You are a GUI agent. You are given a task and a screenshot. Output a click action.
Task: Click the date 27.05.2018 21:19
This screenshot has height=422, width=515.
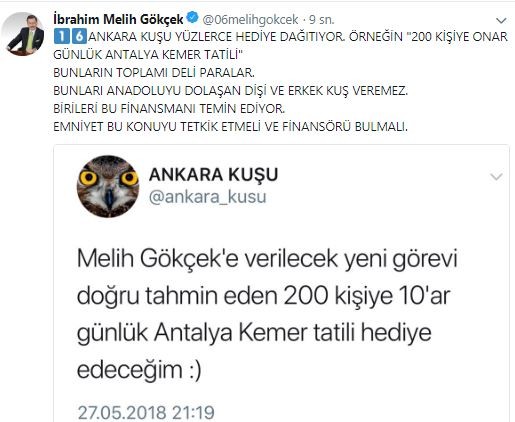click(x=146, y=412)
